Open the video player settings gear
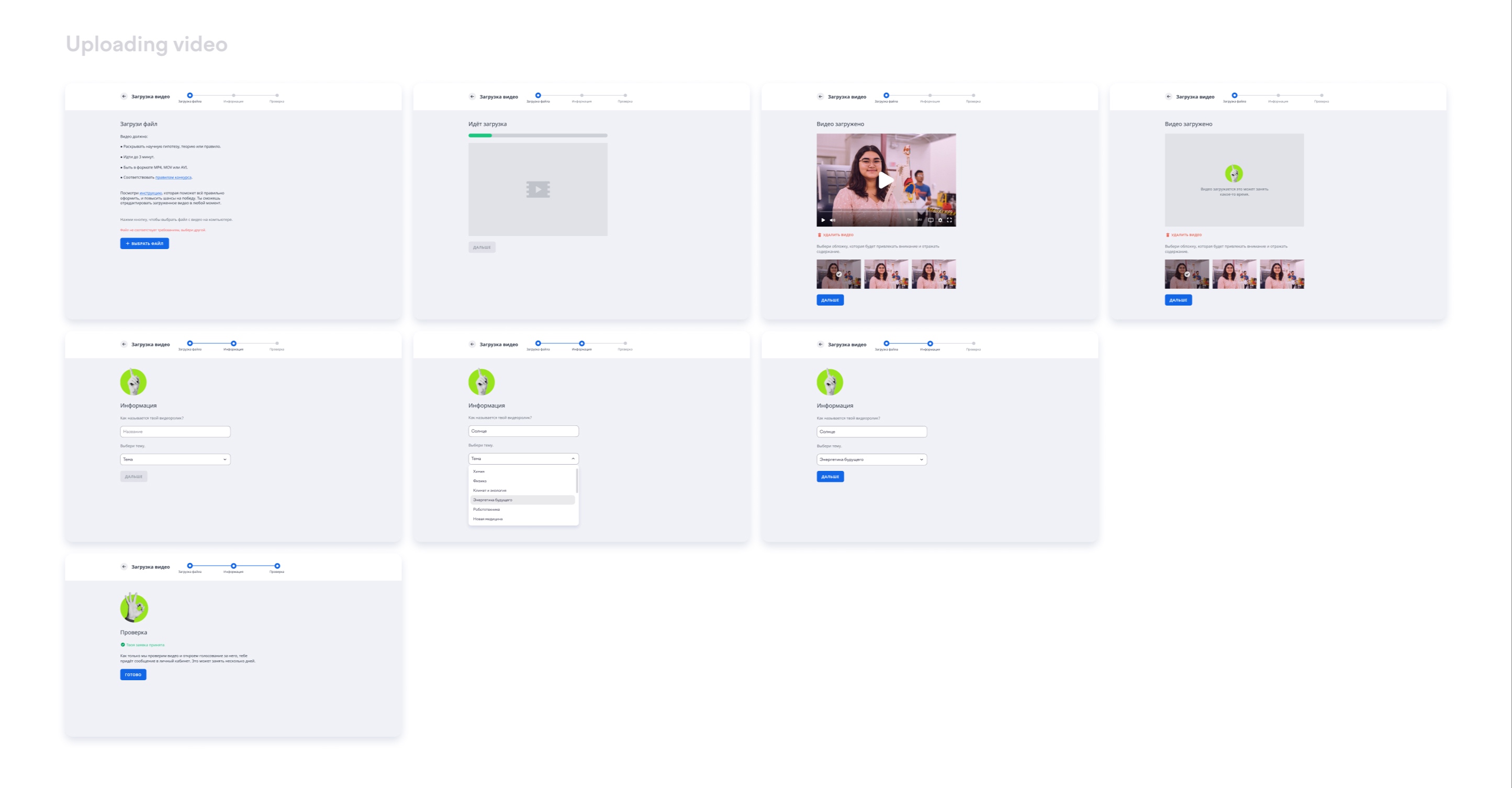Screen dimensions: 1512x788 940,220
